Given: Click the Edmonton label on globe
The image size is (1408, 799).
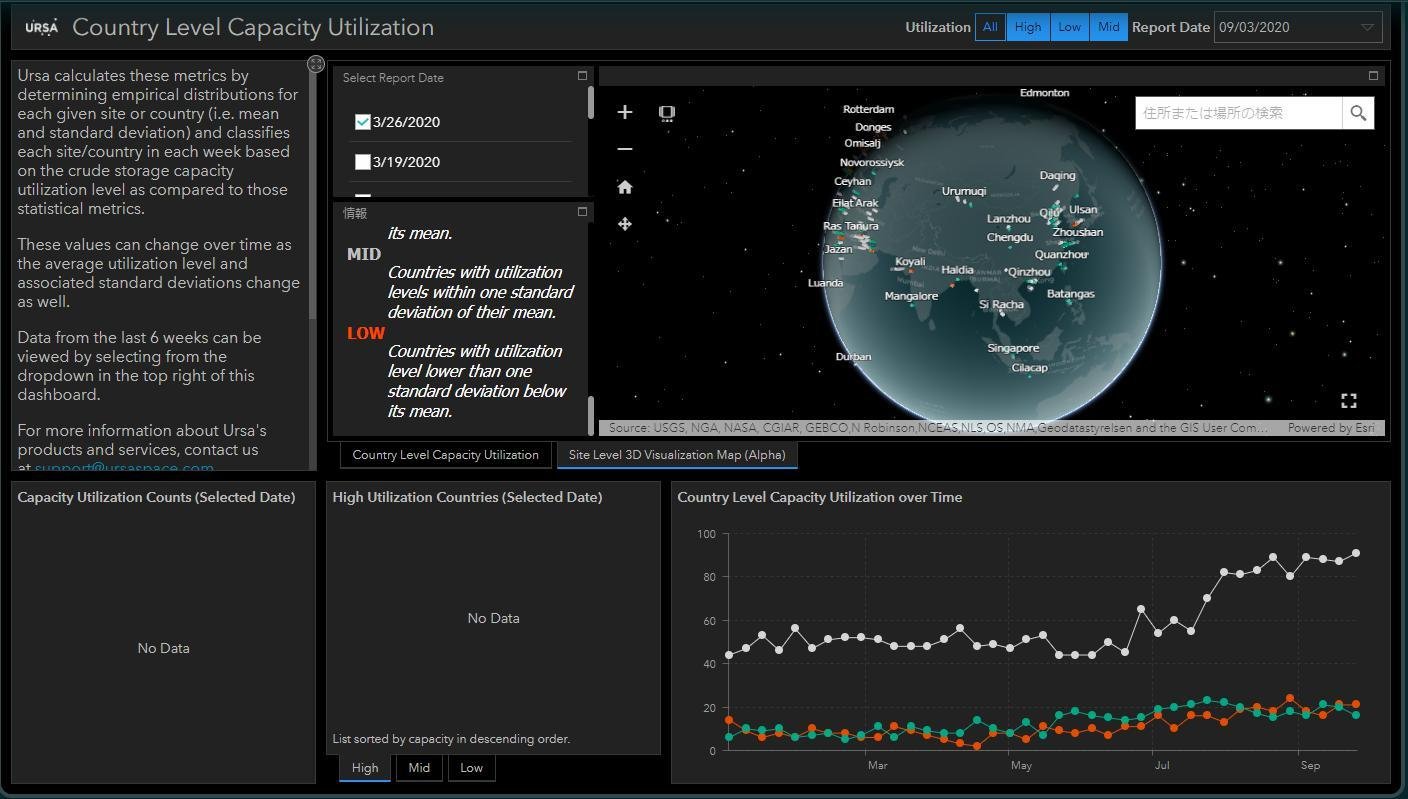Looking at the screenshot, I should tap(1044, 92).
